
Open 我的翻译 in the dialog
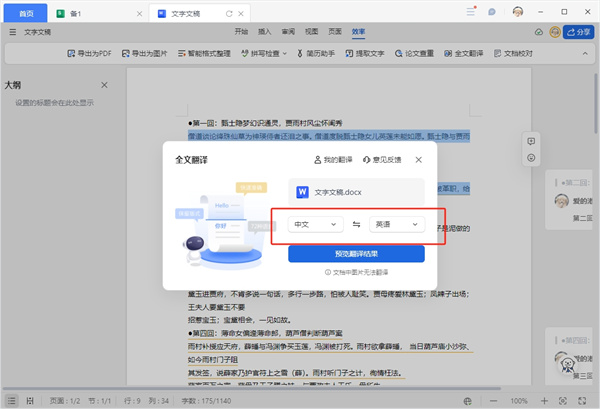[x=333, y=160]
